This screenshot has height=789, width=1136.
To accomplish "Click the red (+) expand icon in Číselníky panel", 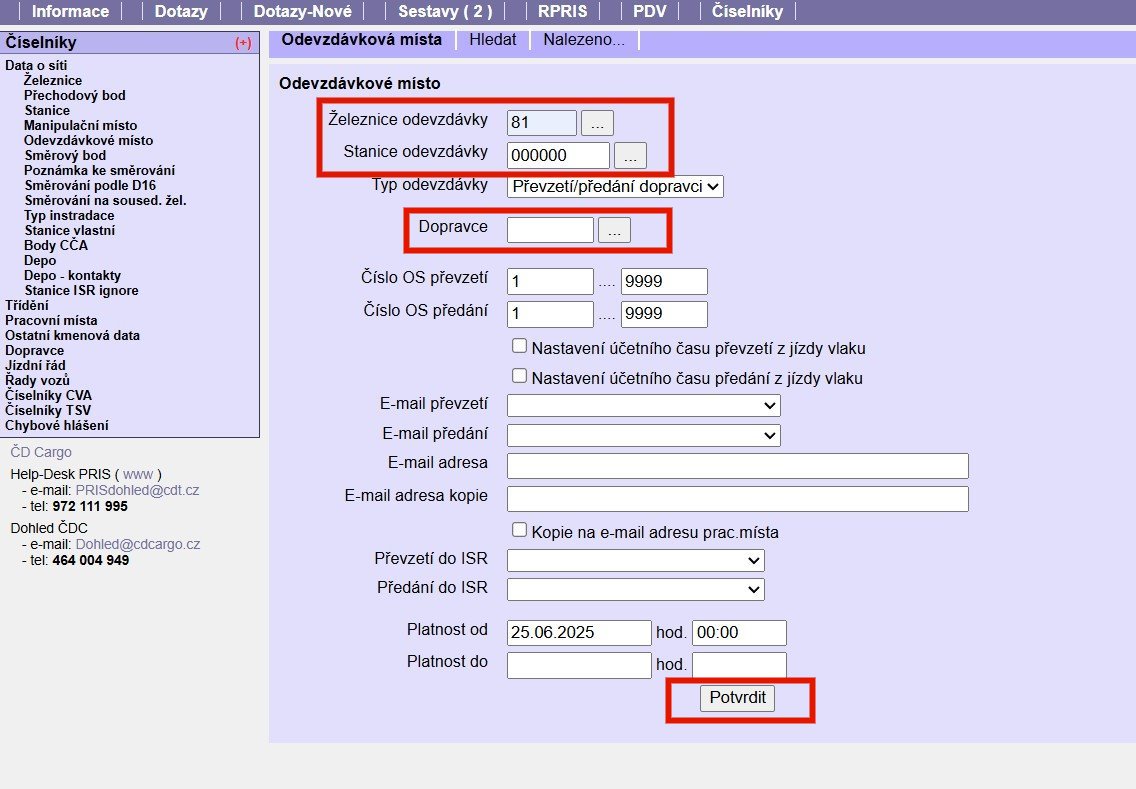I will (243, 43).
